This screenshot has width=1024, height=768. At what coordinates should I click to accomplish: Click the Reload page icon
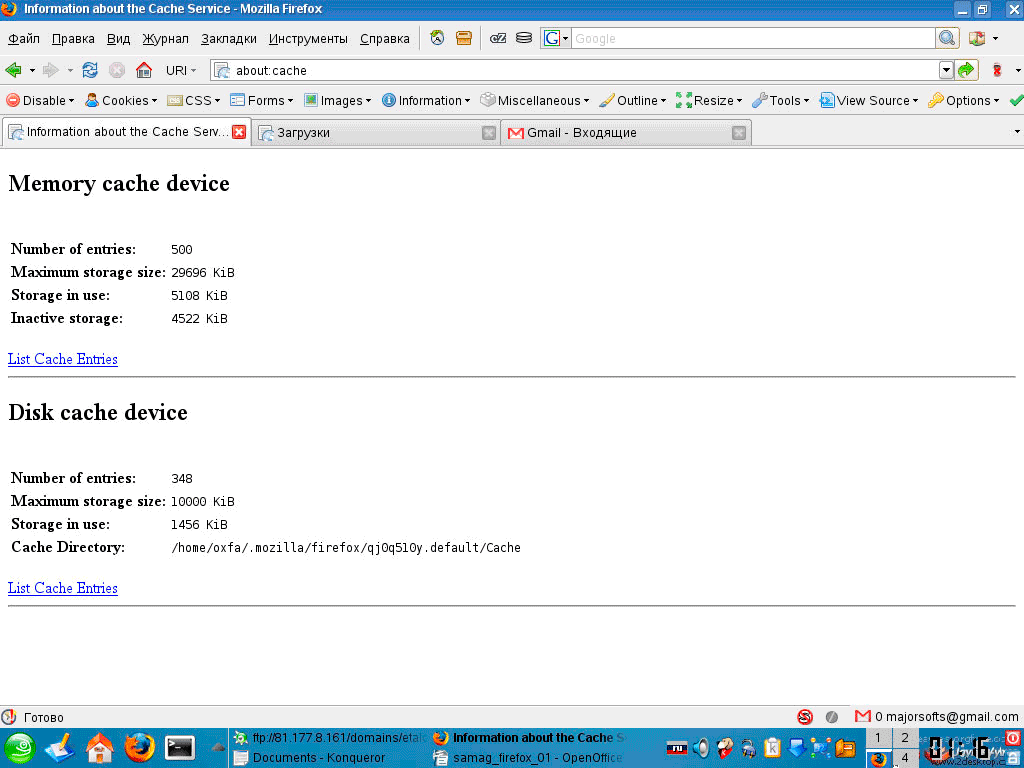(x=90, y=70)
